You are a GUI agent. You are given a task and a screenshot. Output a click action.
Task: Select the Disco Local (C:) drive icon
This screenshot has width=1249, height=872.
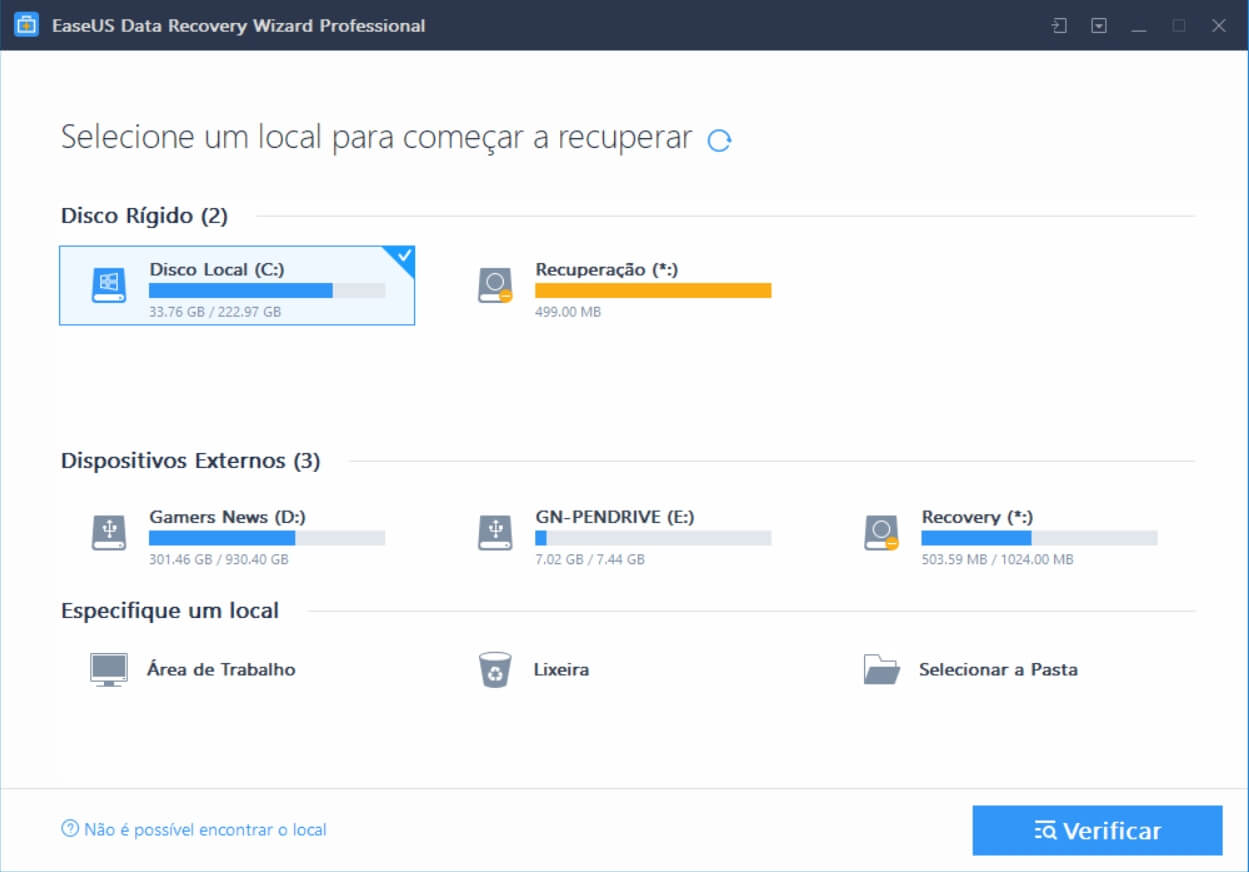(x=109, y=285)
